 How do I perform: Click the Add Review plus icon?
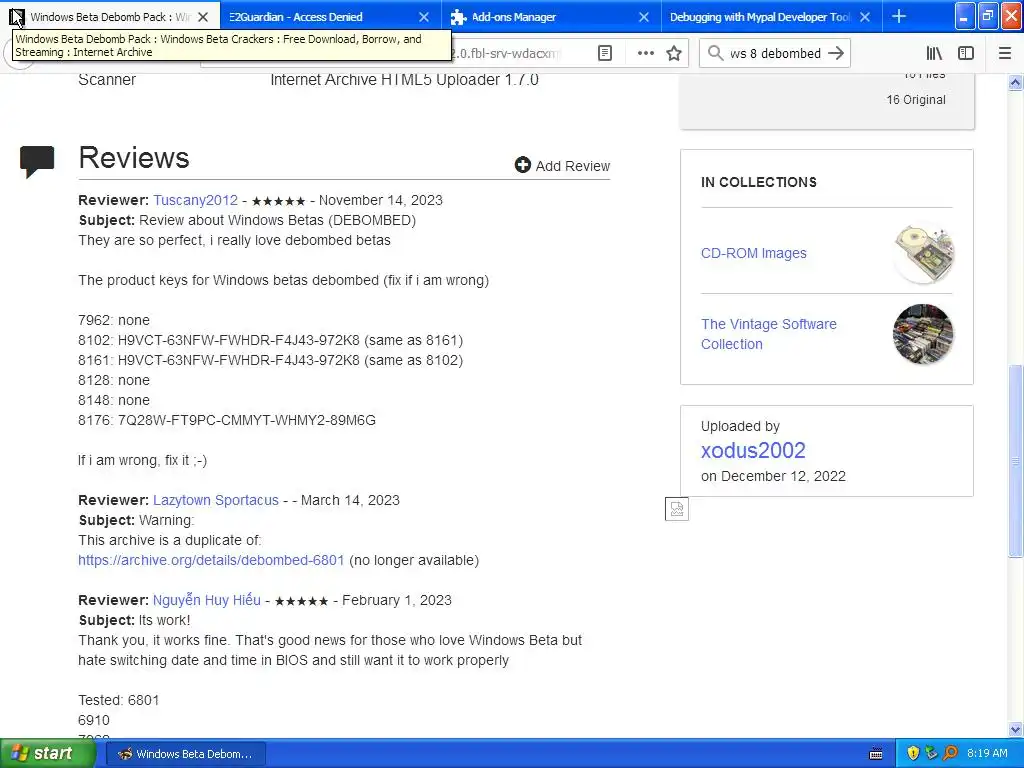(522, 165)
